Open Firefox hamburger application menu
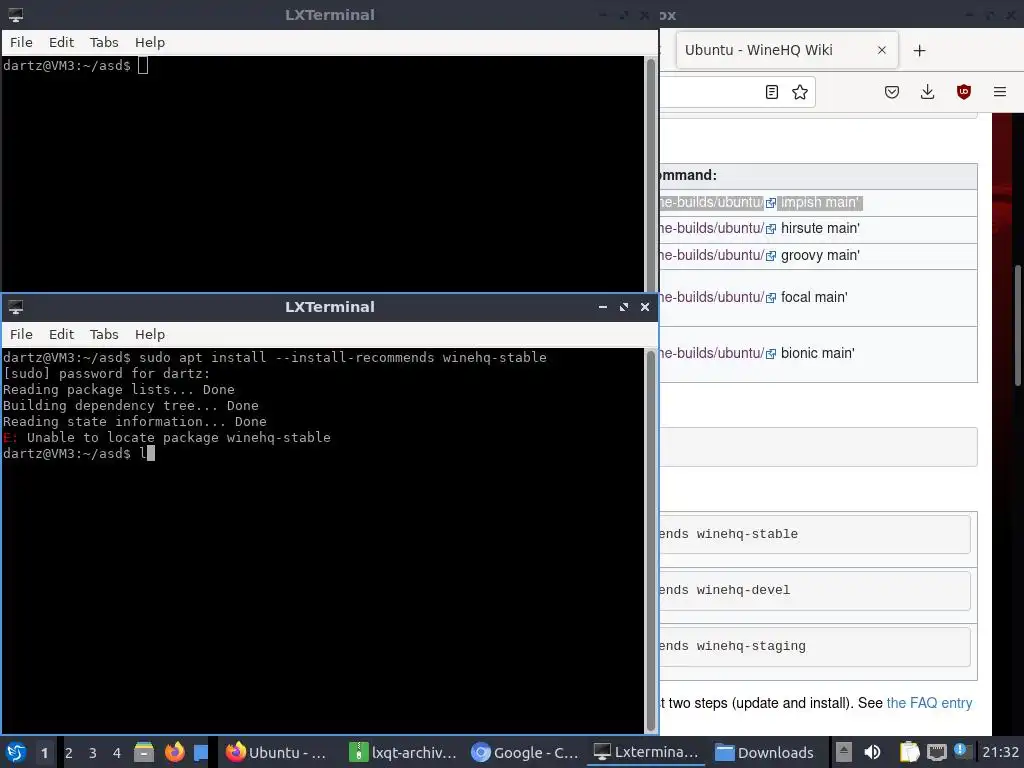The image size is (1024, 768). [x=1000, y=92]
